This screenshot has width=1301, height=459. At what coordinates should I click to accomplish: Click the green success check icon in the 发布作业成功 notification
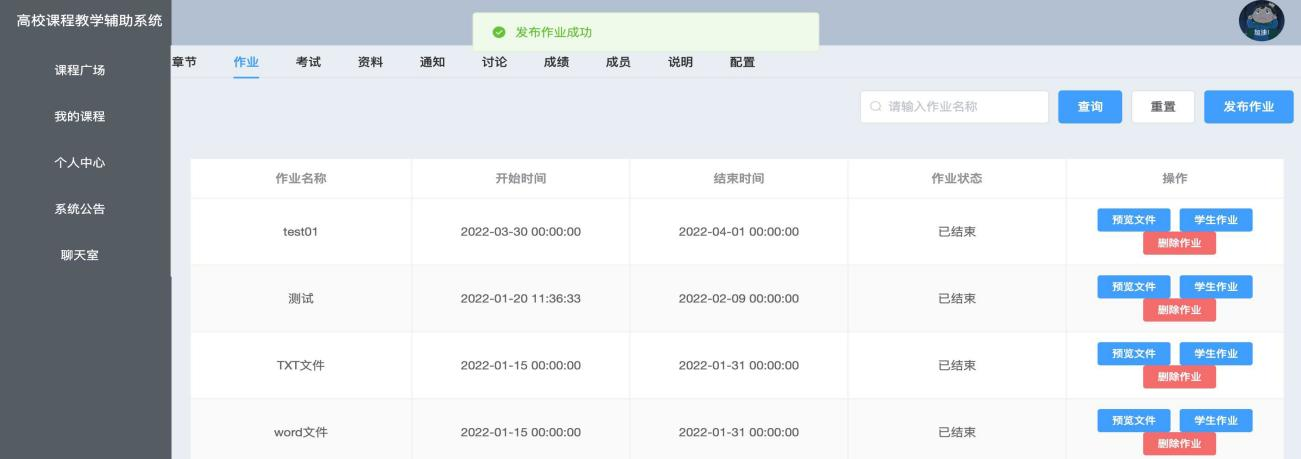[x=498, y=33]
